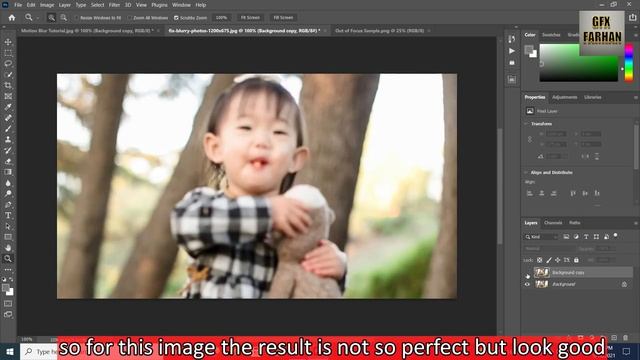Toggle the pixel layer filter

click(x=566, y=237)
